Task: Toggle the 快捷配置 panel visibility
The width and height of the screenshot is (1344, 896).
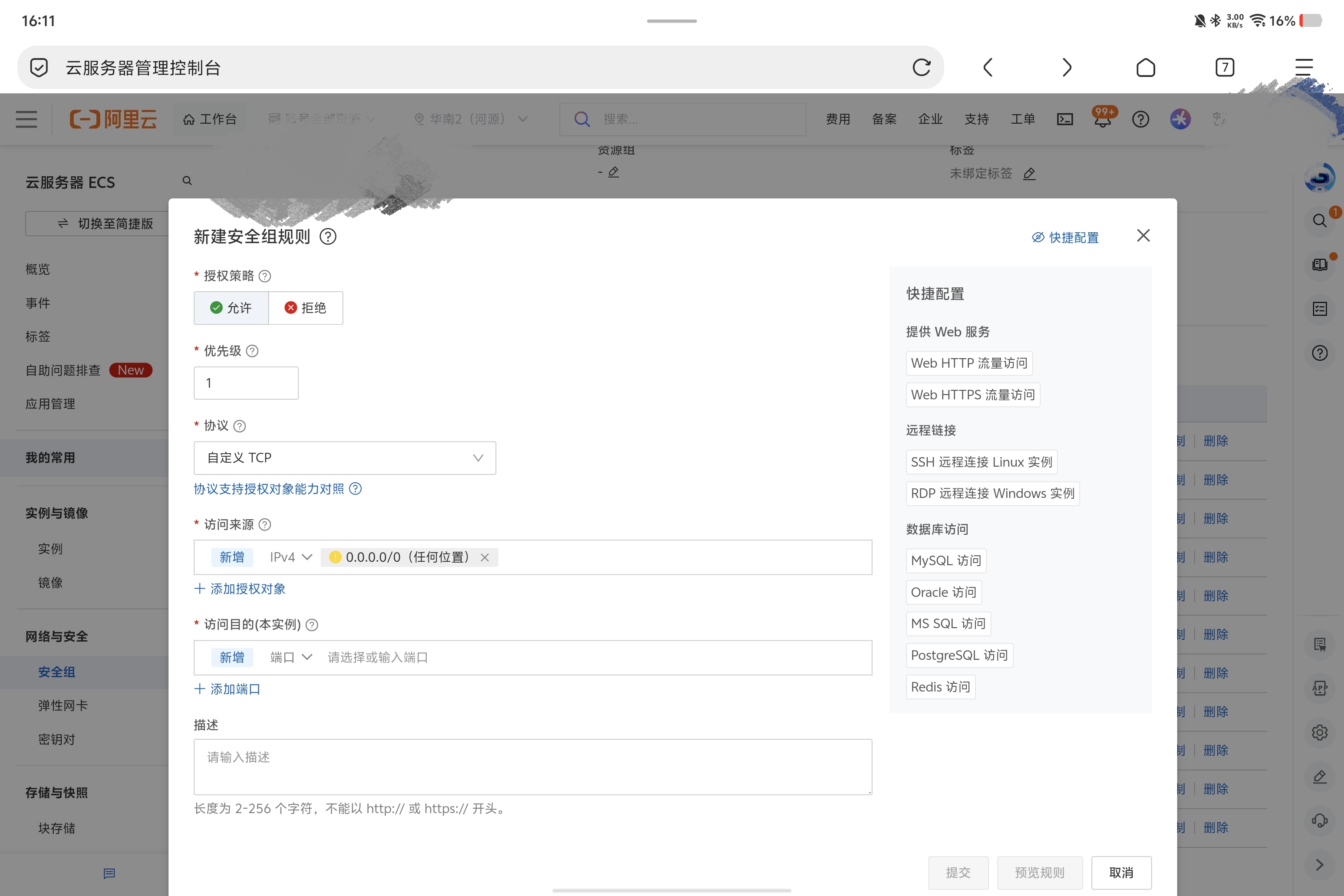Action: (x=1066, y=237)
